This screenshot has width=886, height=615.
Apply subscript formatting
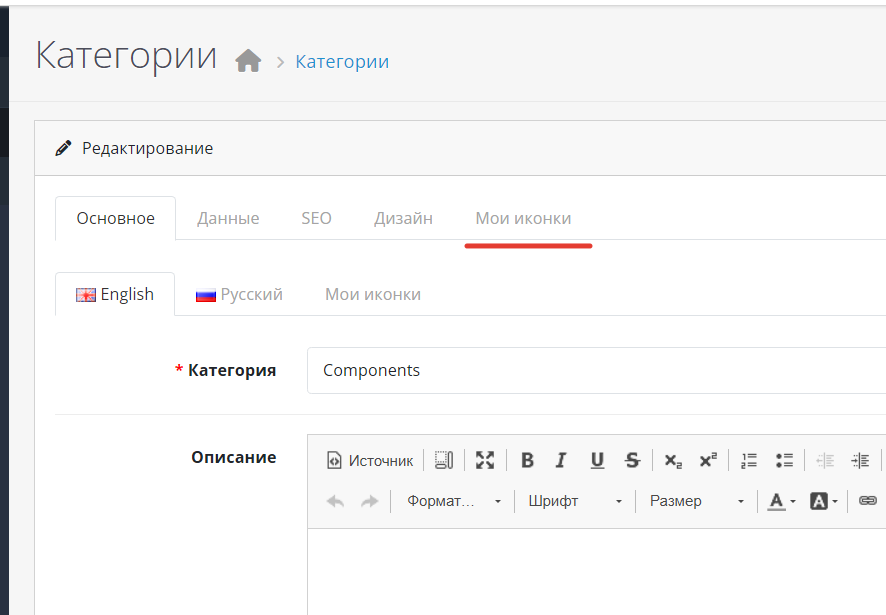(x=673, y=460)
